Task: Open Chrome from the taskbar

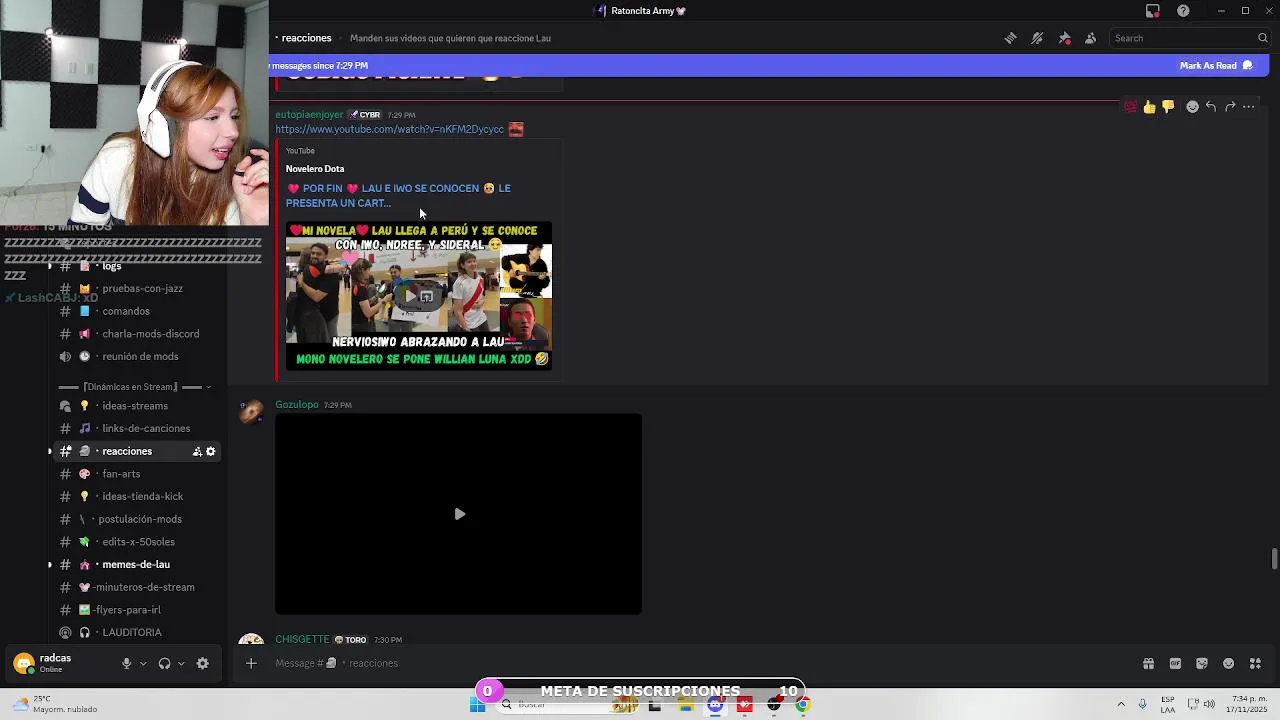Action: pos(802,706)
